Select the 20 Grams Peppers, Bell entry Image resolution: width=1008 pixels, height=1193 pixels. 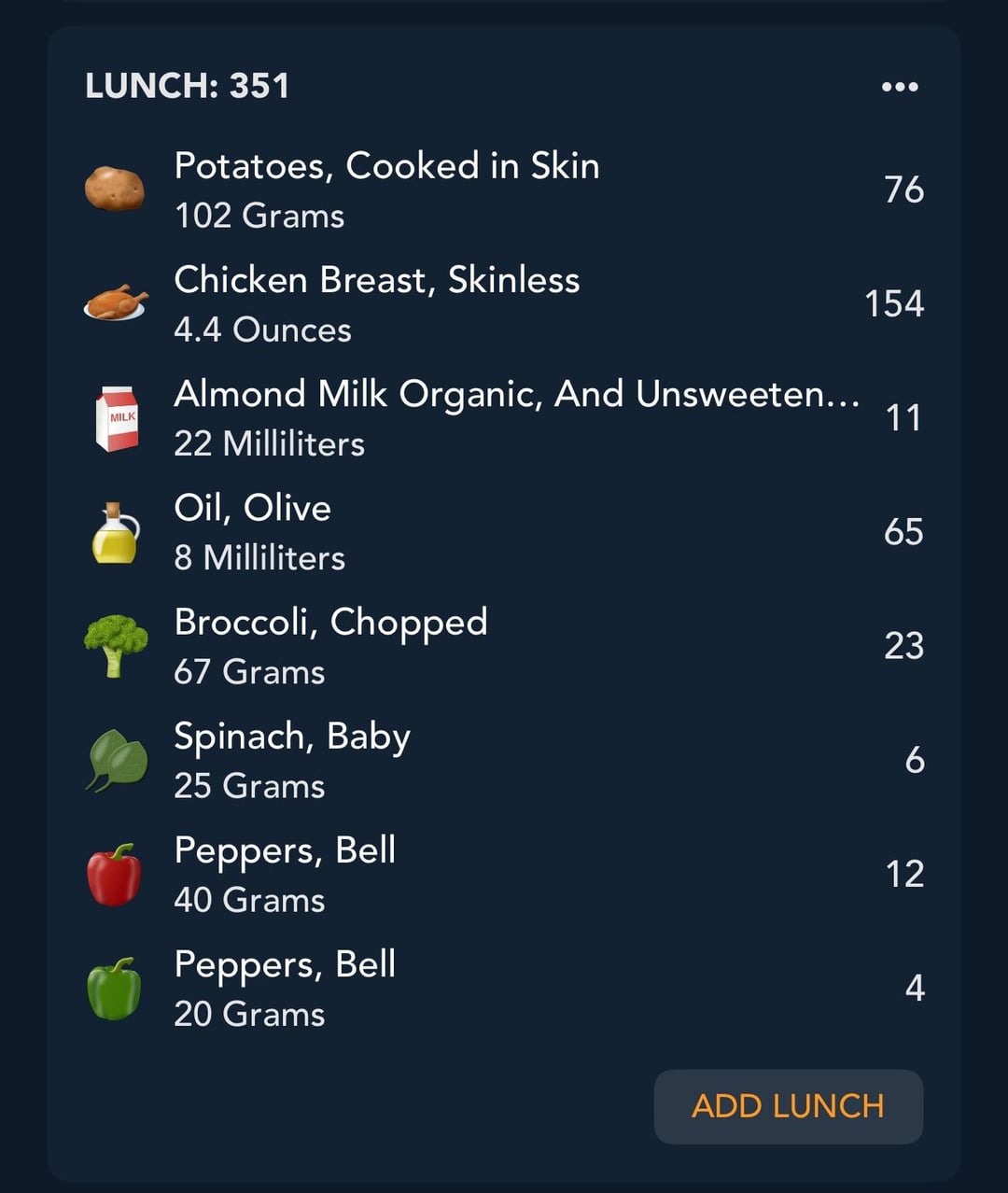pyautogui.click(x=504, y=988)
